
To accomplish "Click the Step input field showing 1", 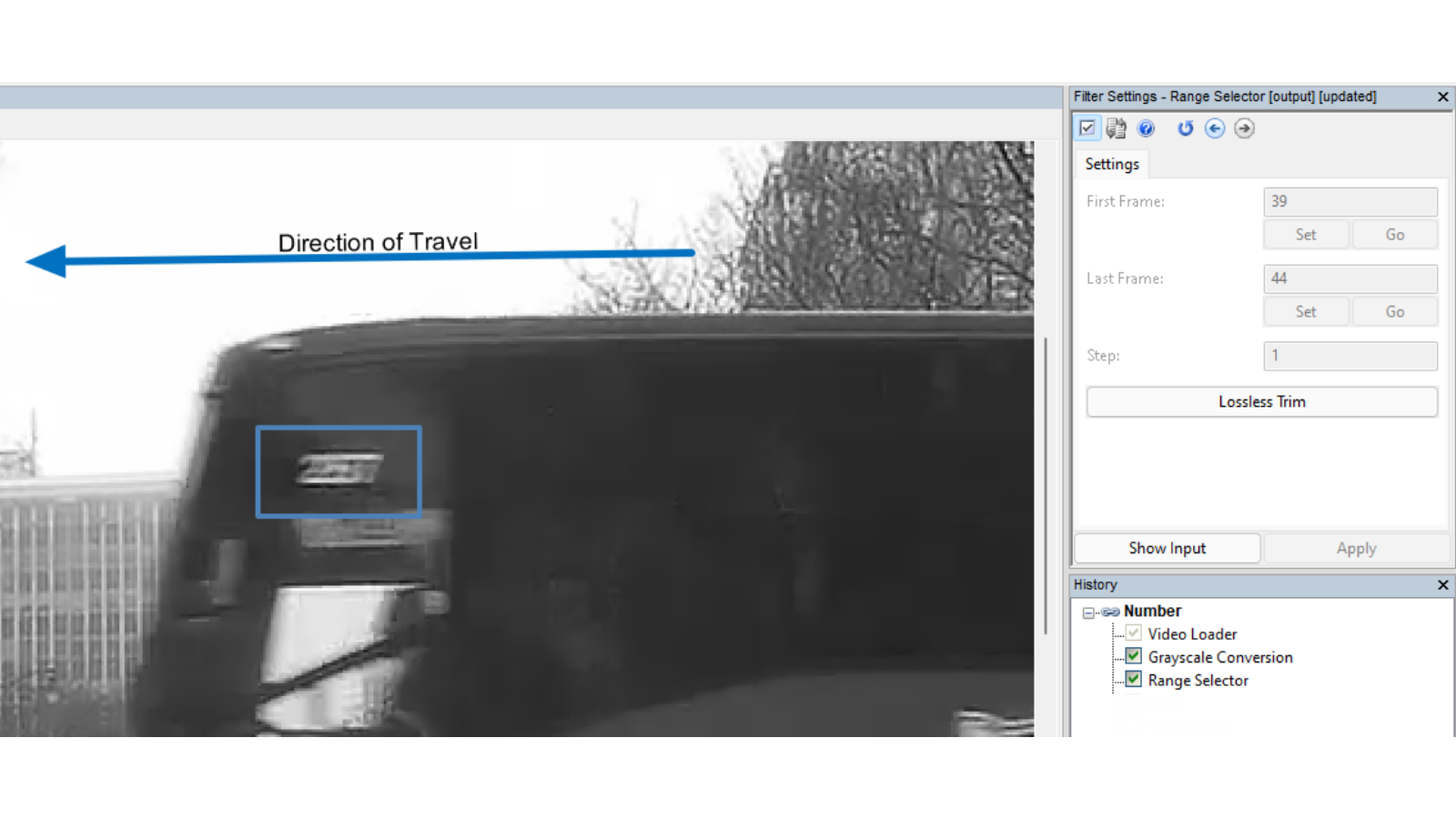I will click(x=1350, y=356).
